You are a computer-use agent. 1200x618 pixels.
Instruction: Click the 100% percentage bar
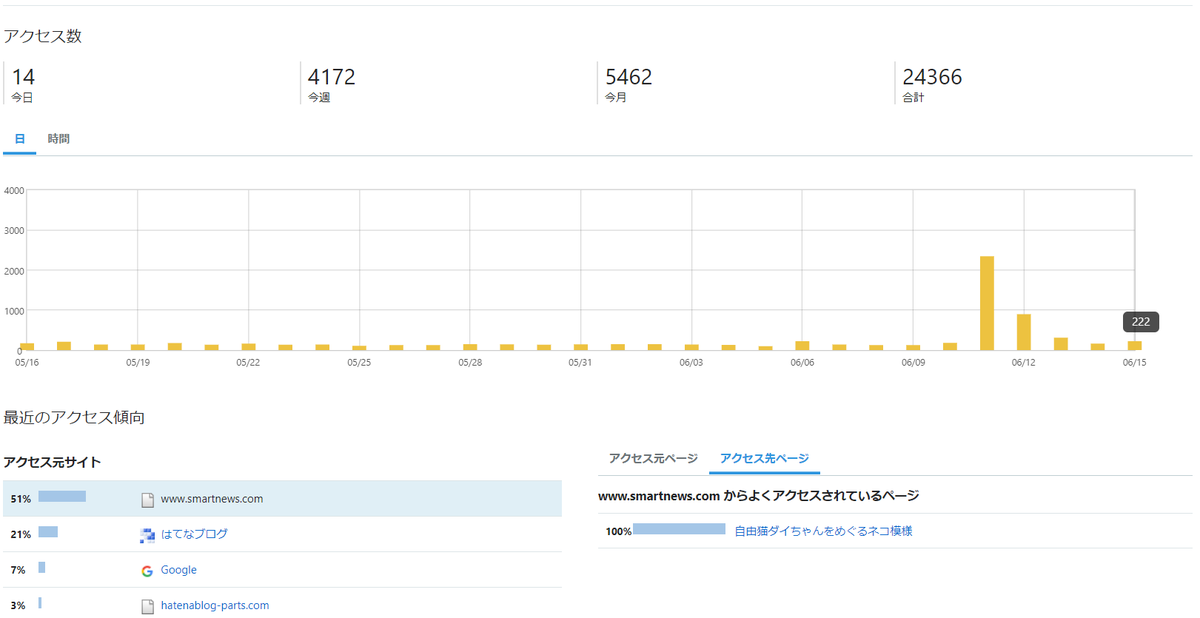tap(679, 529)
